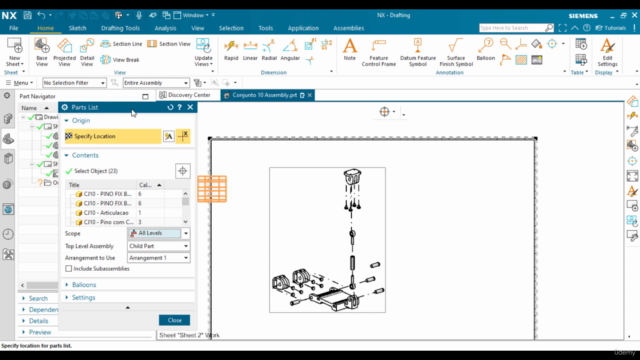Collapse the Contents section
The height and width of the screenshot is (360, 640).
pos(67,156)
